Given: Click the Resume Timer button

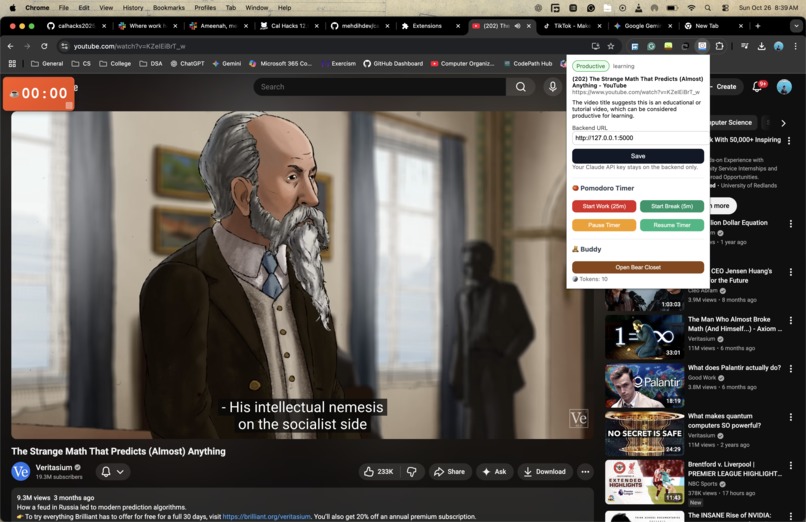Looking at the screenshot, I should click(672, 225).
